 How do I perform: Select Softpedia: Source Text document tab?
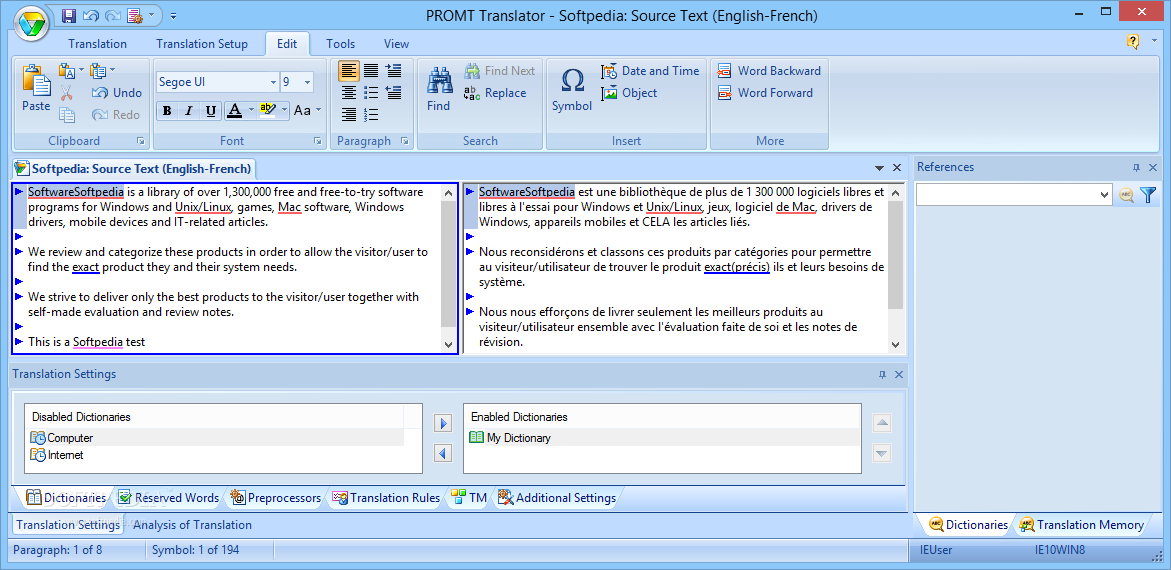point(134,167)
